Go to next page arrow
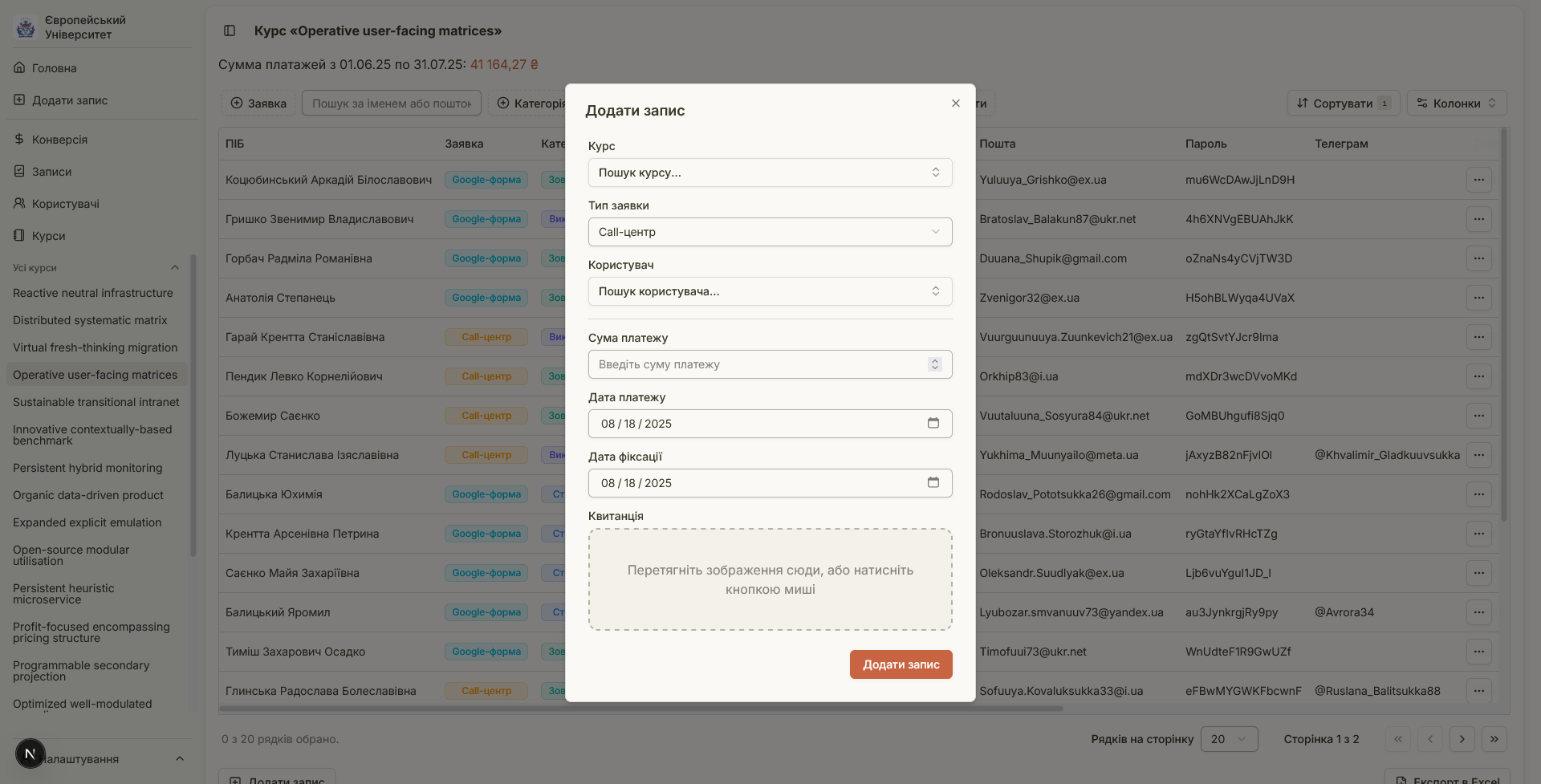This screenshot has height=784, width=1541. [1462, 739]
